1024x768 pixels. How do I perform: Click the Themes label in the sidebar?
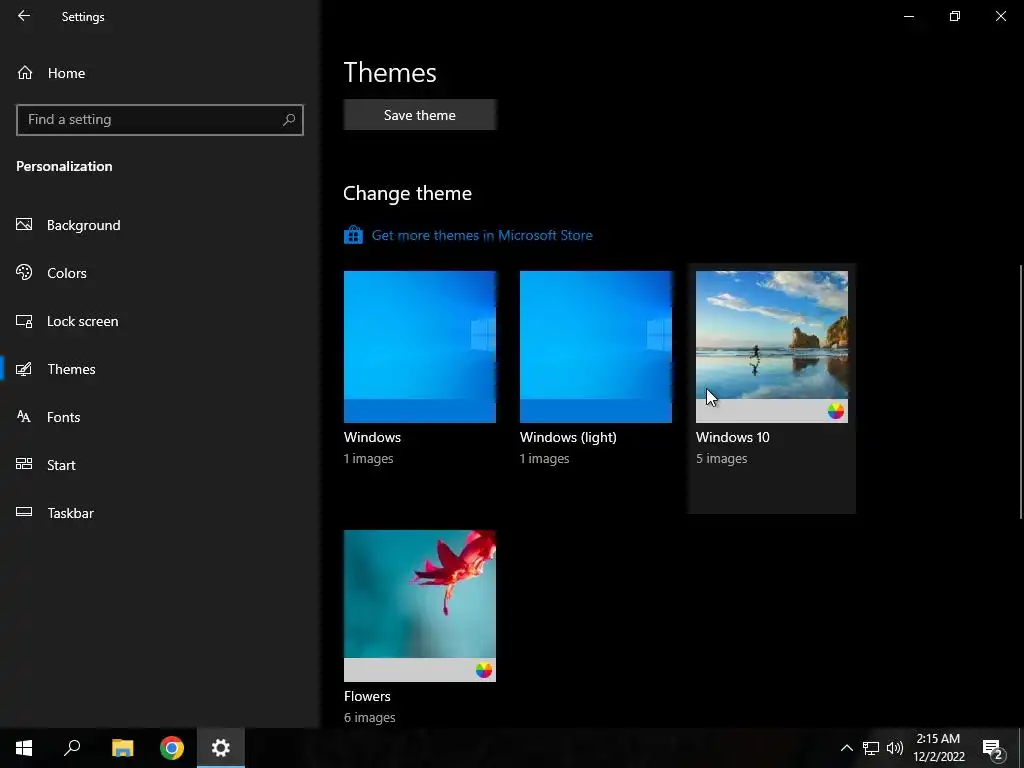(71, 369)
